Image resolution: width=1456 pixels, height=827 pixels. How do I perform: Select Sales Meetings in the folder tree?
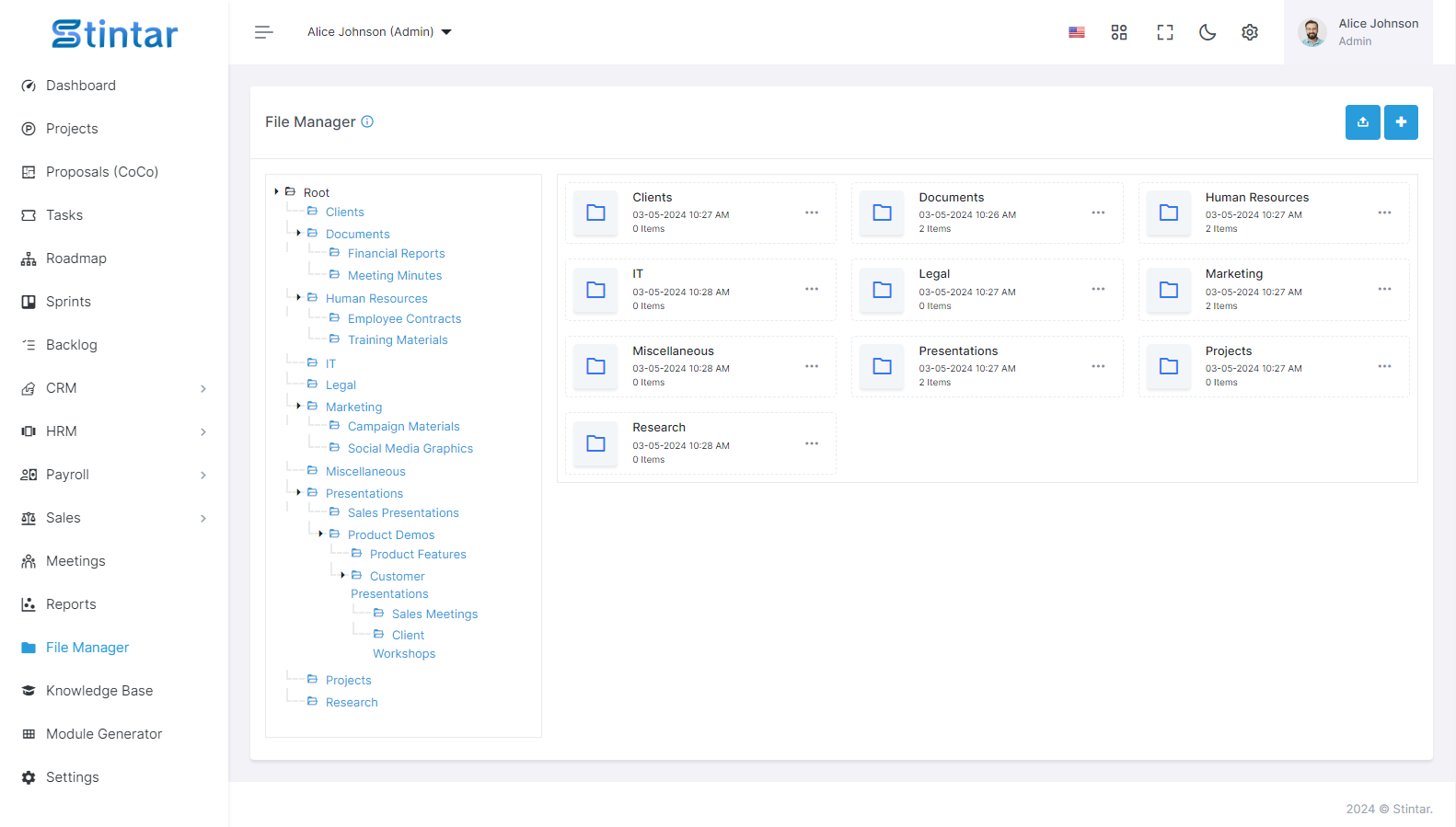434,614
